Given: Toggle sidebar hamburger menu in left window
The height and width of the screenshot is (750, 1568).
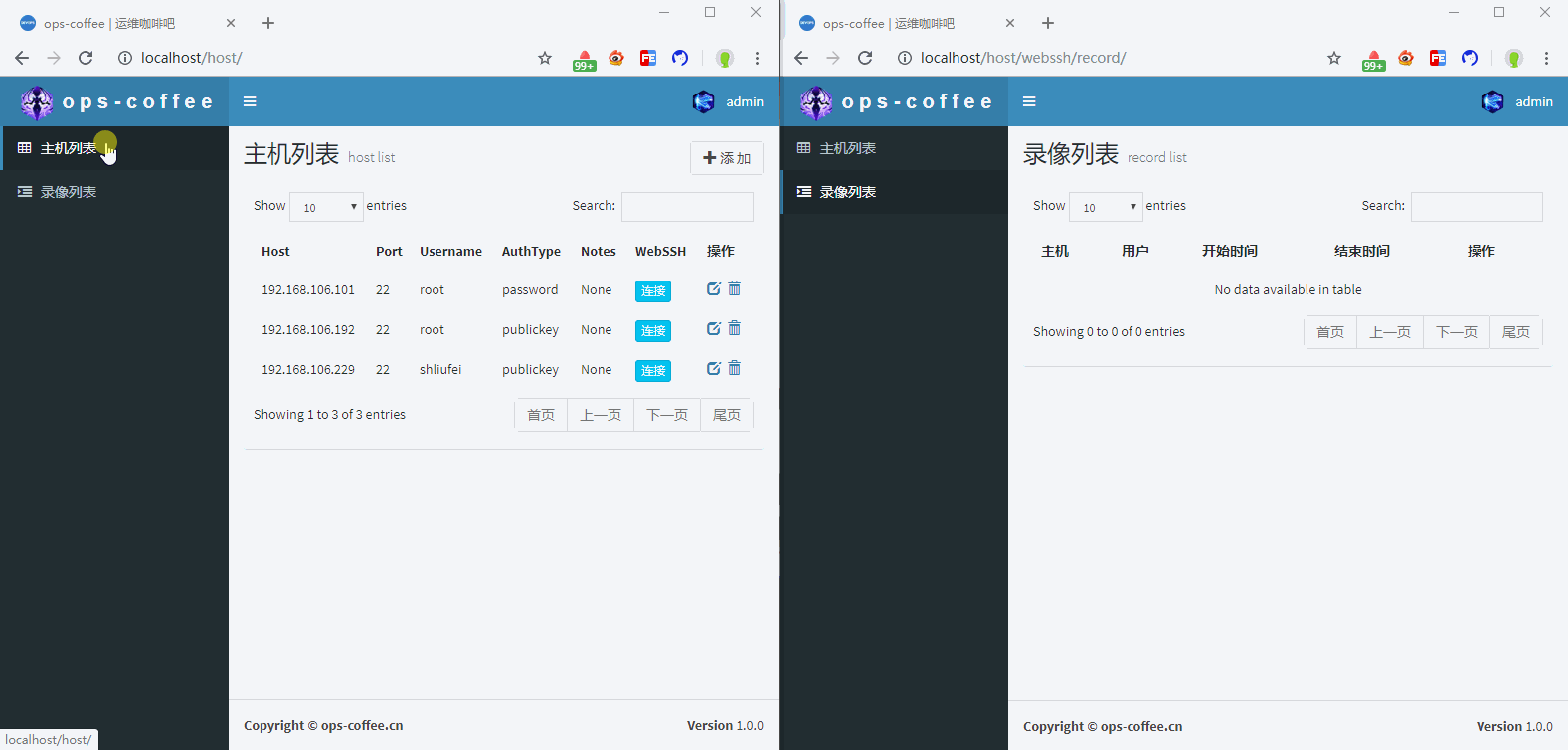Looking at the screenshot, I should pos(250,101).
